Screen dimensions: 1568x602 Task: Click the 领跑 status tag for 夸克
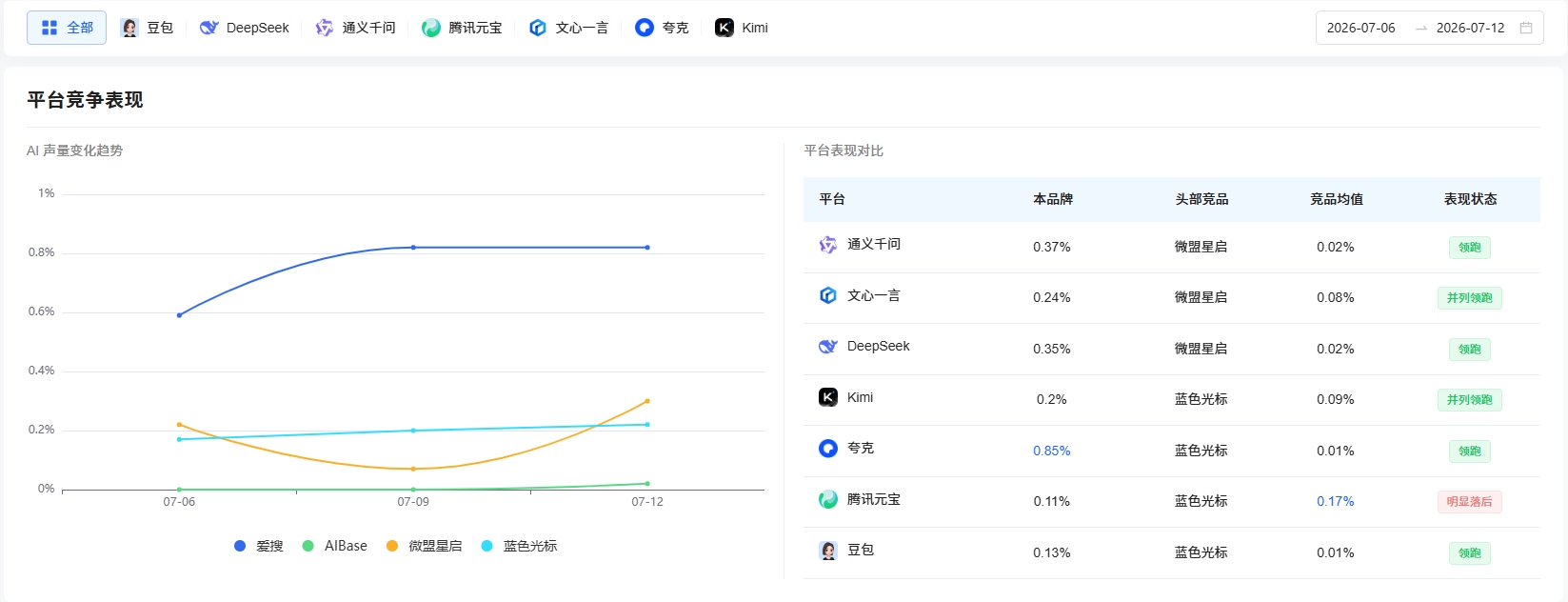coord(1469,451)
